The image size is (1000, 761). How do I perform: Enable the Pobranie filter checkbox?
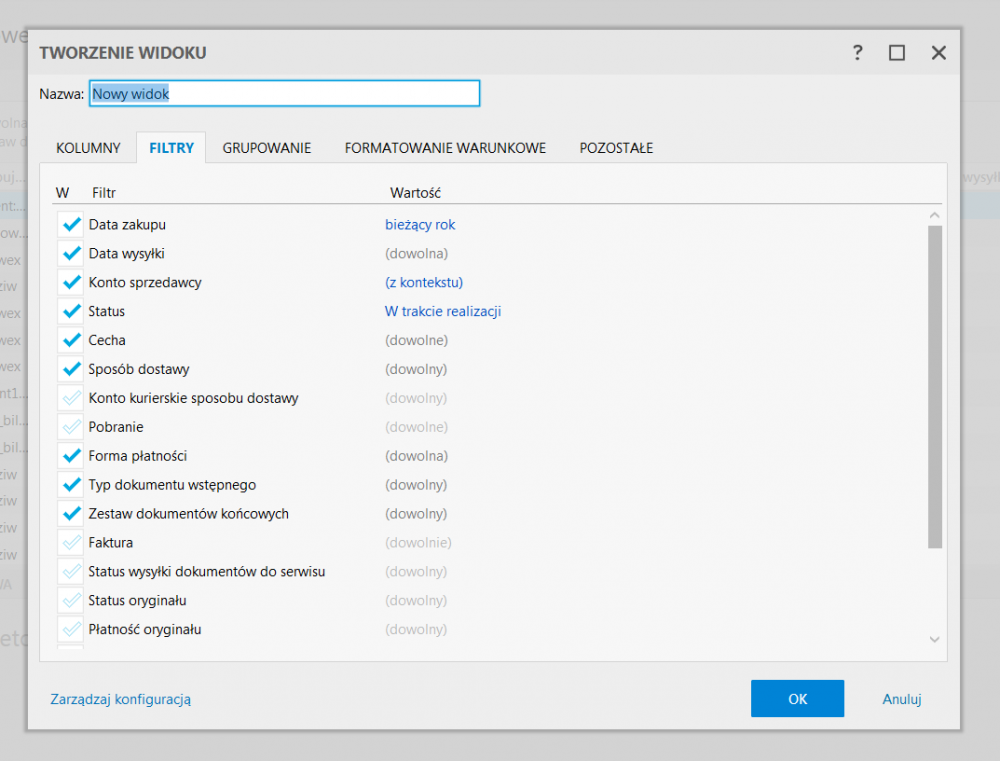(71, 428)
